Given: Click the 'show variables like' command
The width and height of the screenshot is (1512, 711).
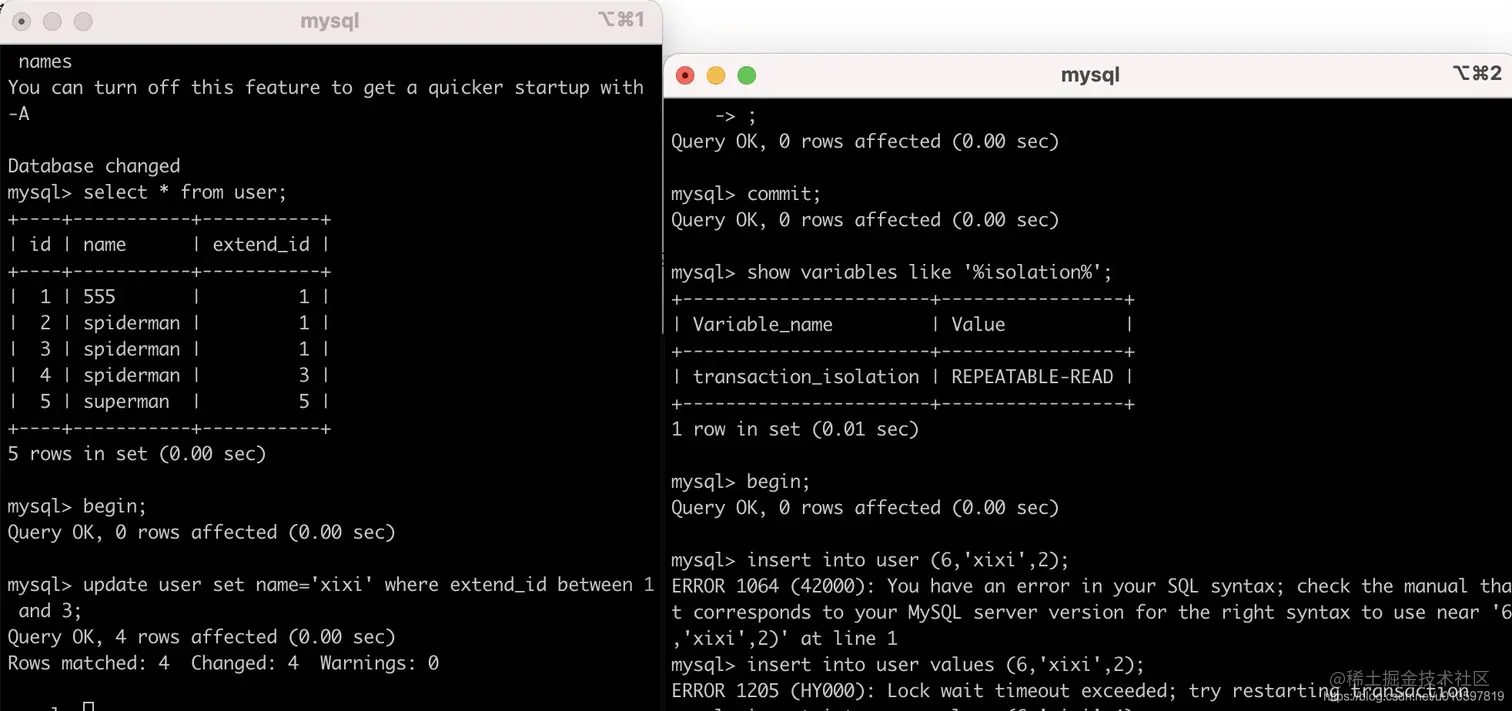Looking at the screenshot, I should point(929,272).
